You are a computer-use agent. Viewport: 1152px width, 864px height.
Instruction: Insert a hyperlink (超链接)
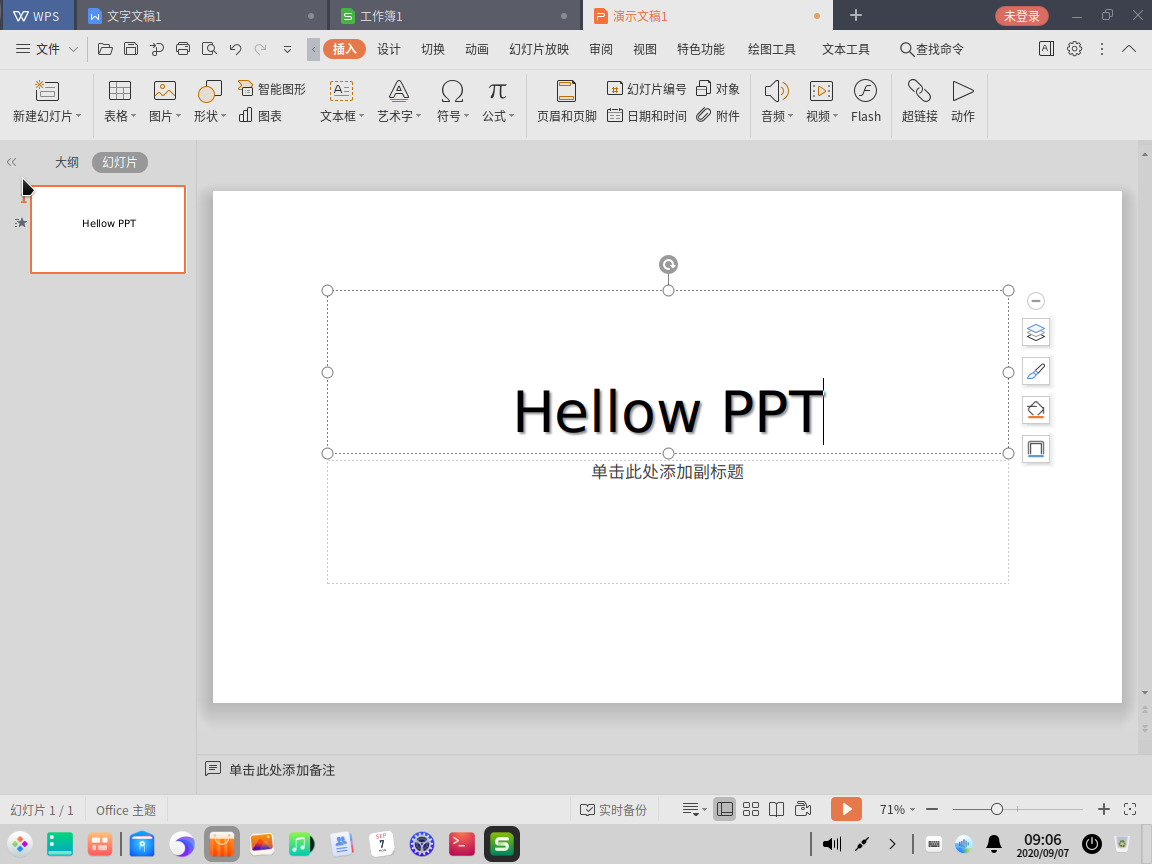coord(919,101)
